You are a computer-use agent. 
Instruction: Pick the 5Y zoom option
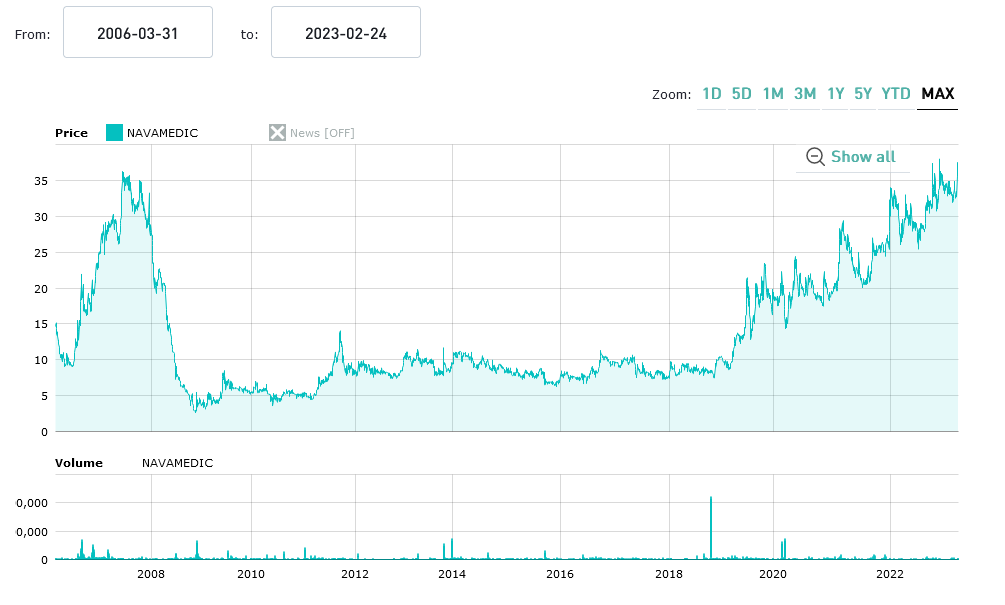[863, 94]
